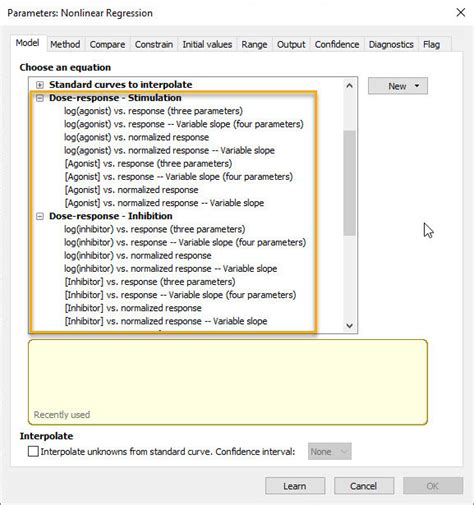Select log(inhibitor) vs. response -- Variable slope (four parameters)

click(185, 243)
